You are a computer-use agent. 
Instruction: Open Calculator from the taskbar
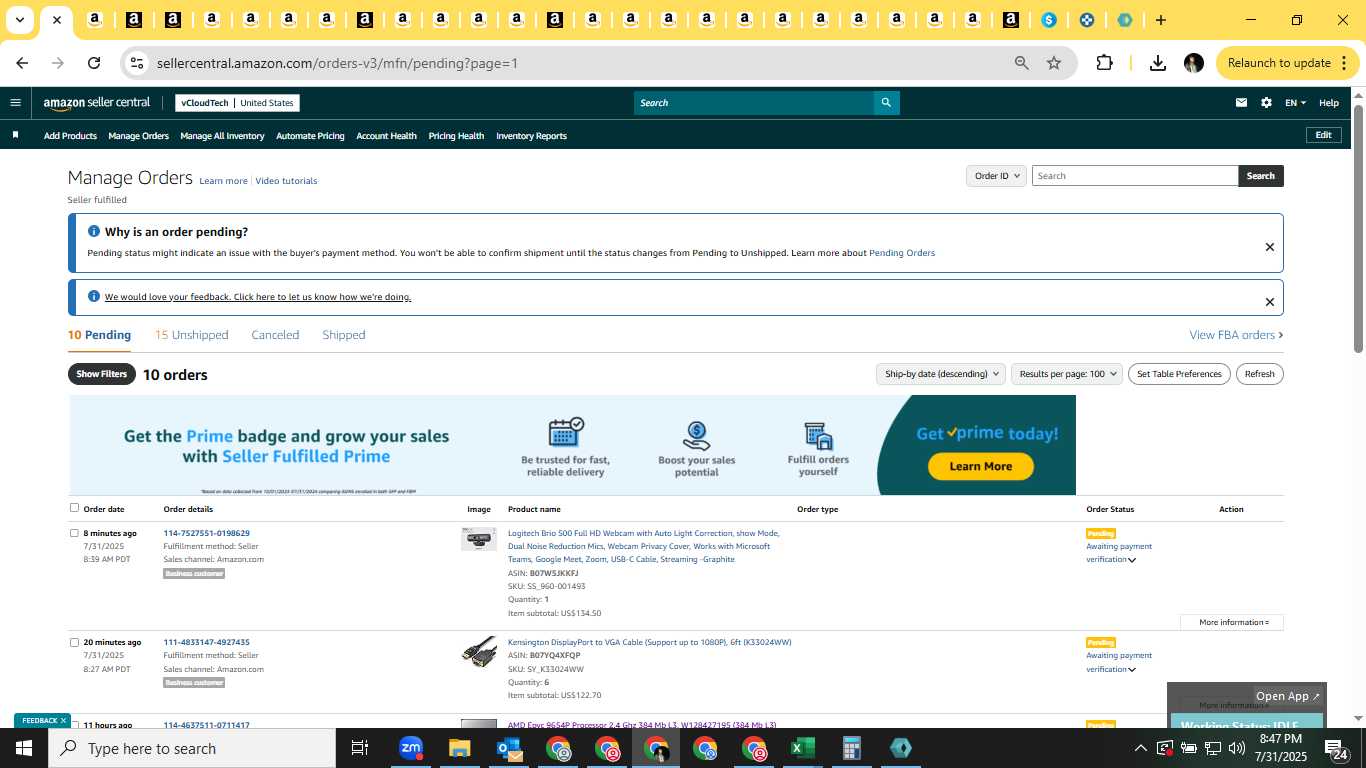851,748
